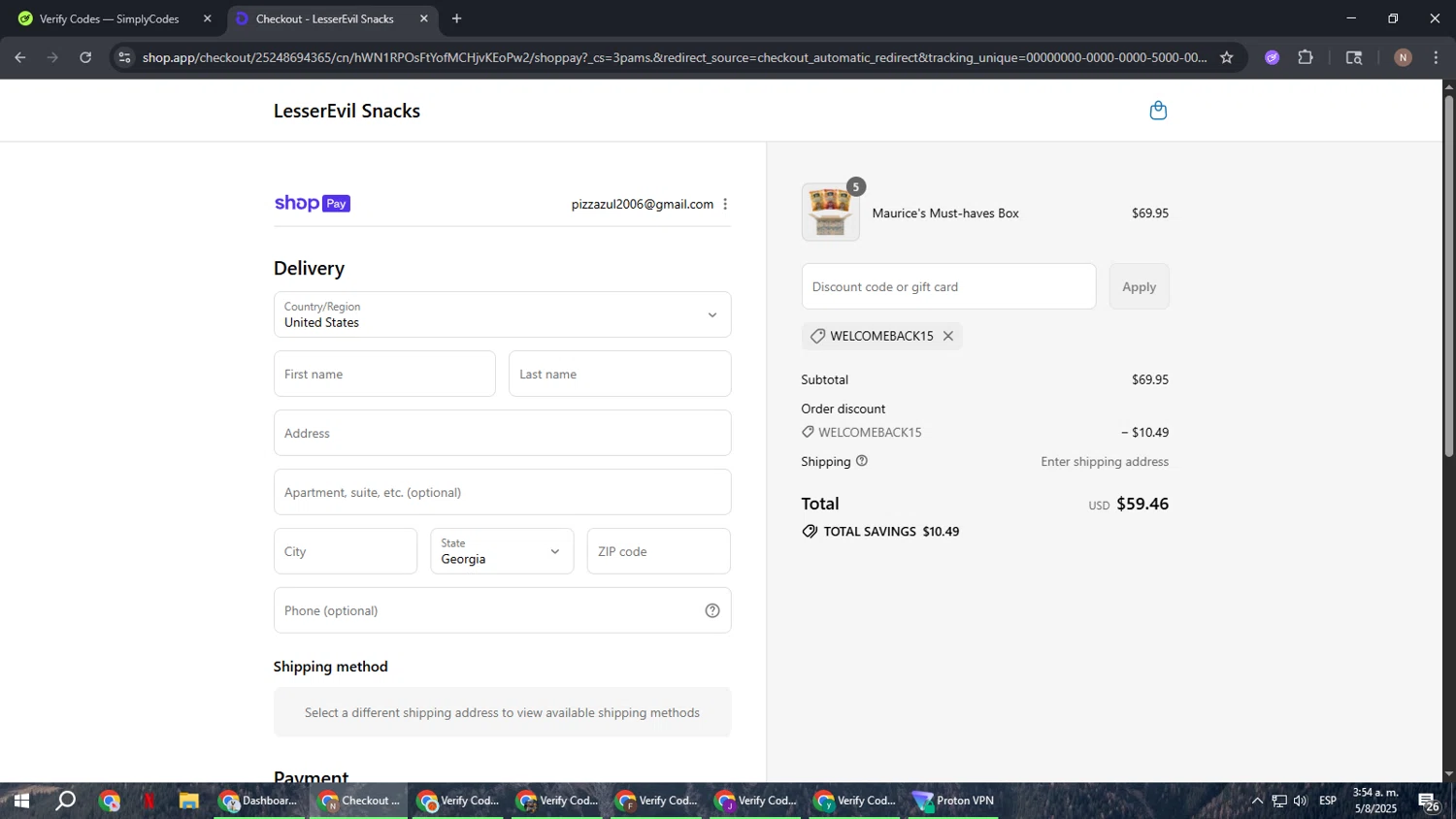
Task: Click the browser address bar URL
Action: click(x=675, y=57)
